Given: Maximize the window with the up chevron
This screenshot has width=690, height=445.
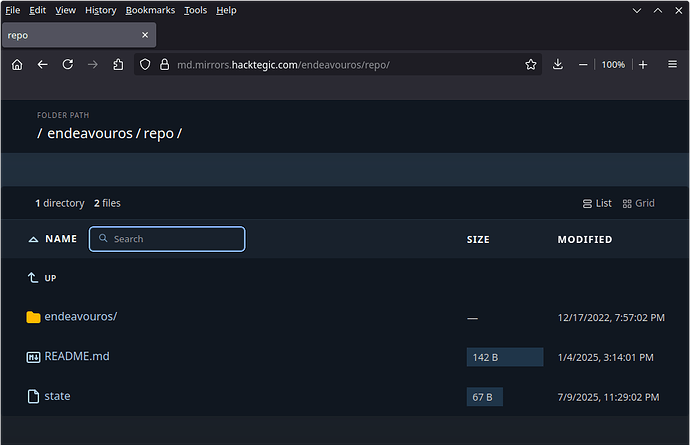Looking at the screenshot, I should click(657, 11).
